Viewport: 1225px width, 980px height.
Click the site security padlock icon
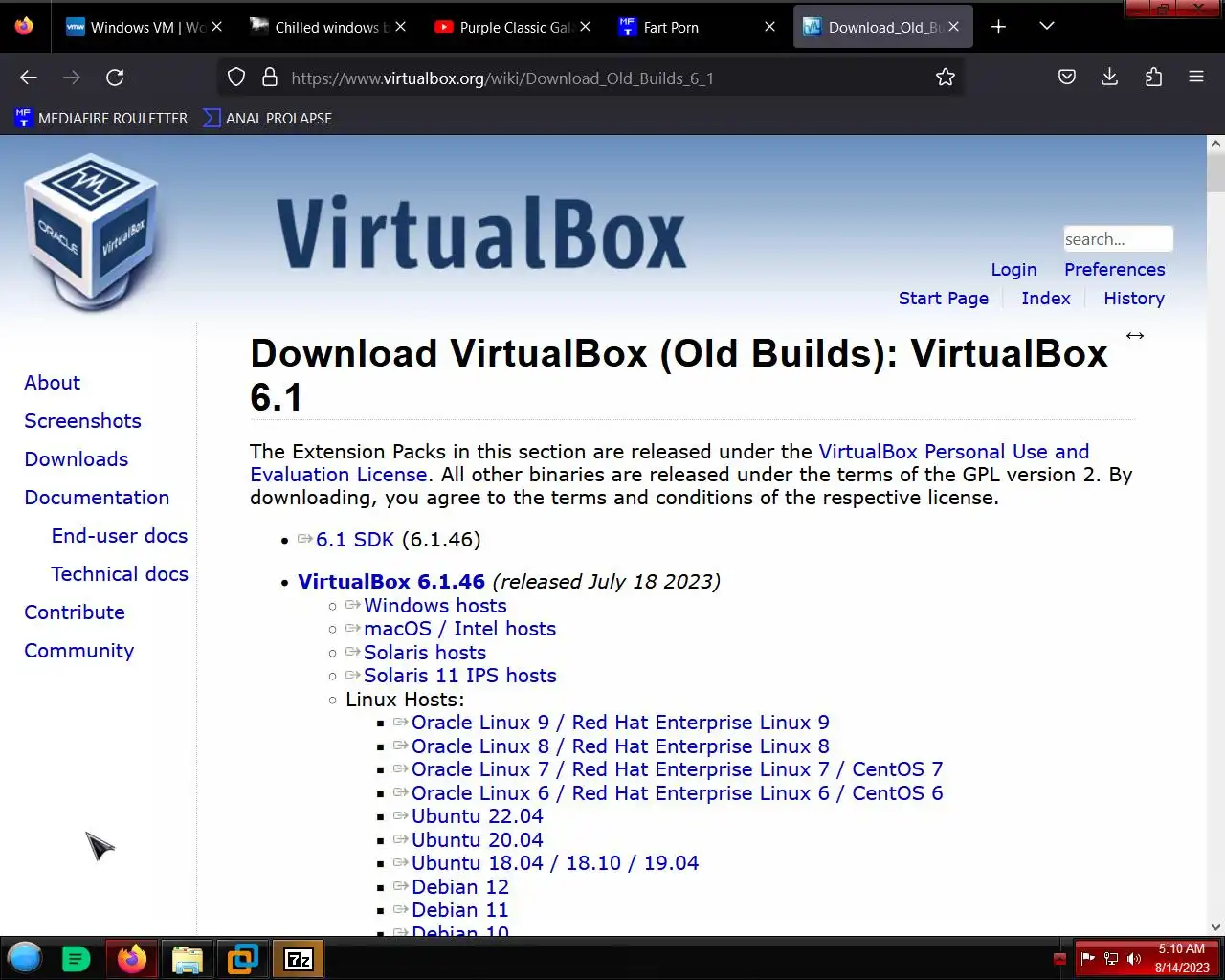pos(270,78)
